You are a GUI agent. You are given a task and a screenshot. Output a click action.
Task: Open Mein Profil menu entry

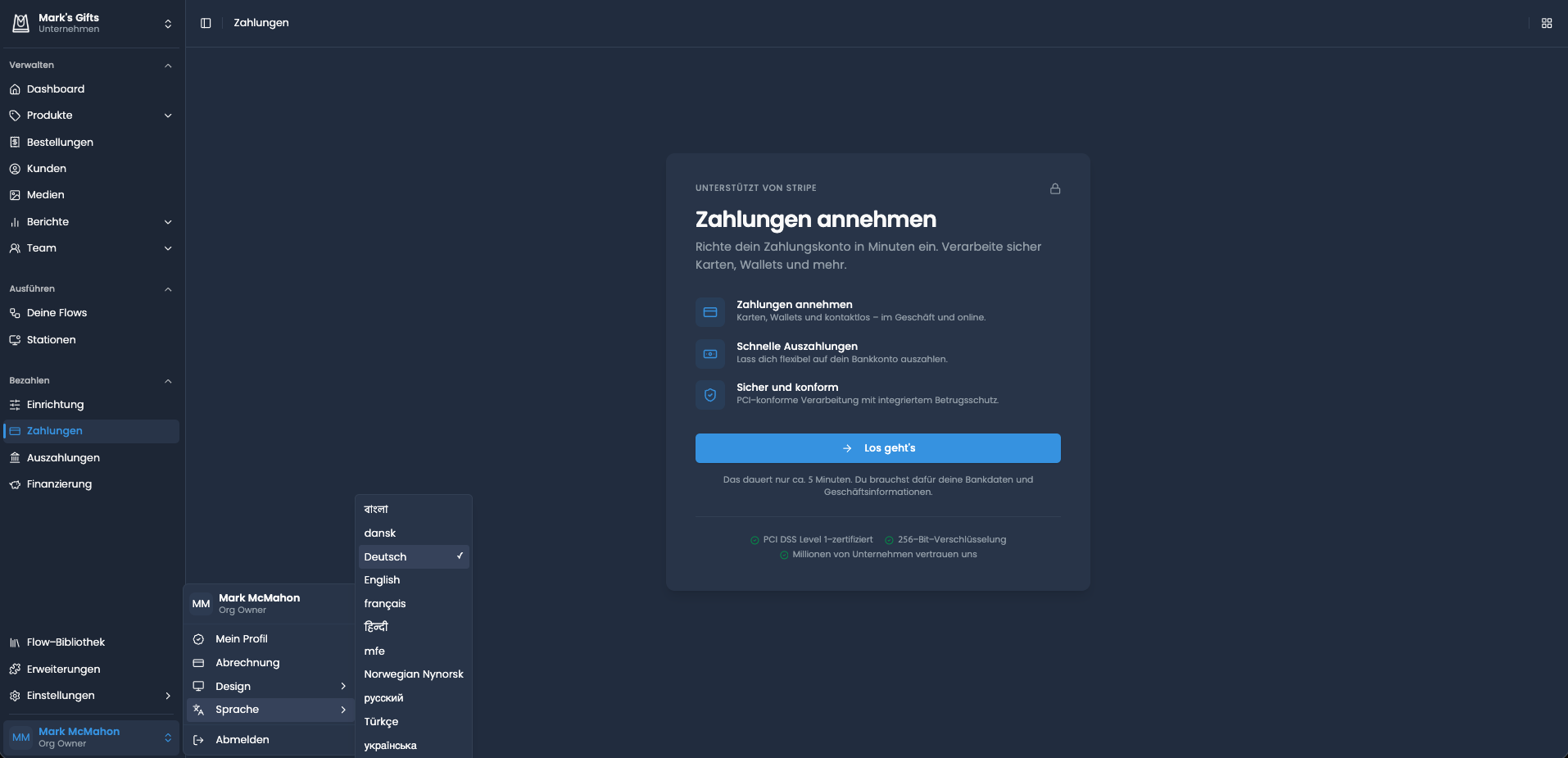tap(270, 639)
